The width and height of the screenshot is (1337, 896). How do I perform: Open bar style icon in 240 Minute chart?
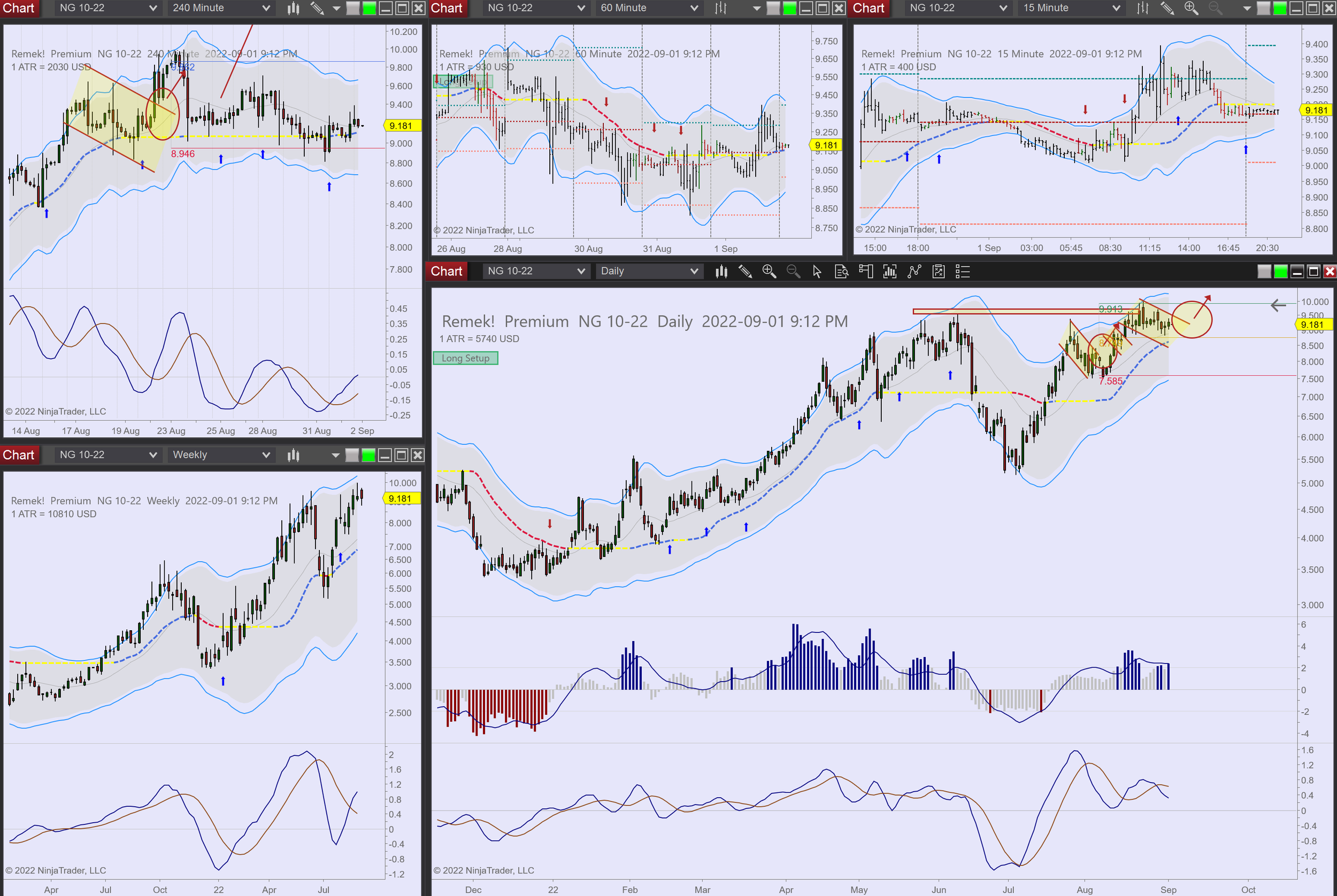pos(293,8)
